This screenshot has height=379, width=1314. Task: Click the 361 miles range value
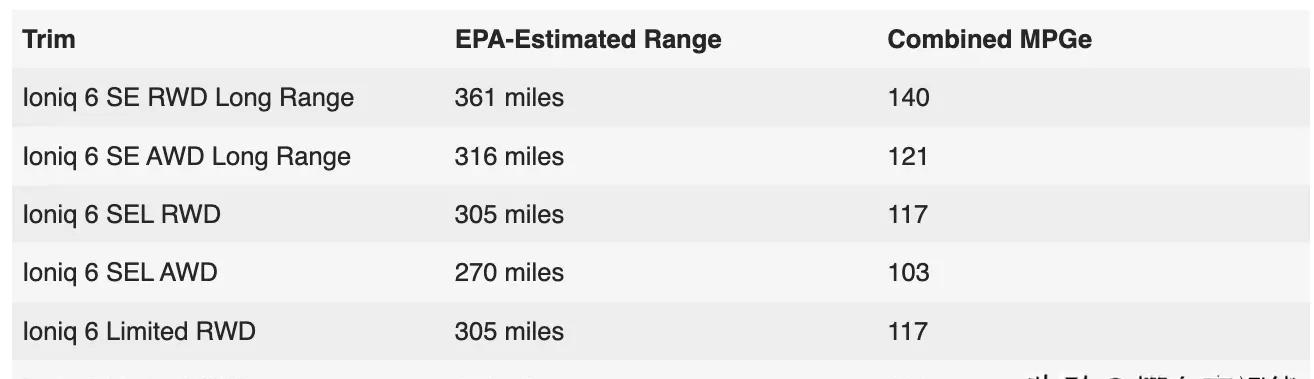coord(509,98)
